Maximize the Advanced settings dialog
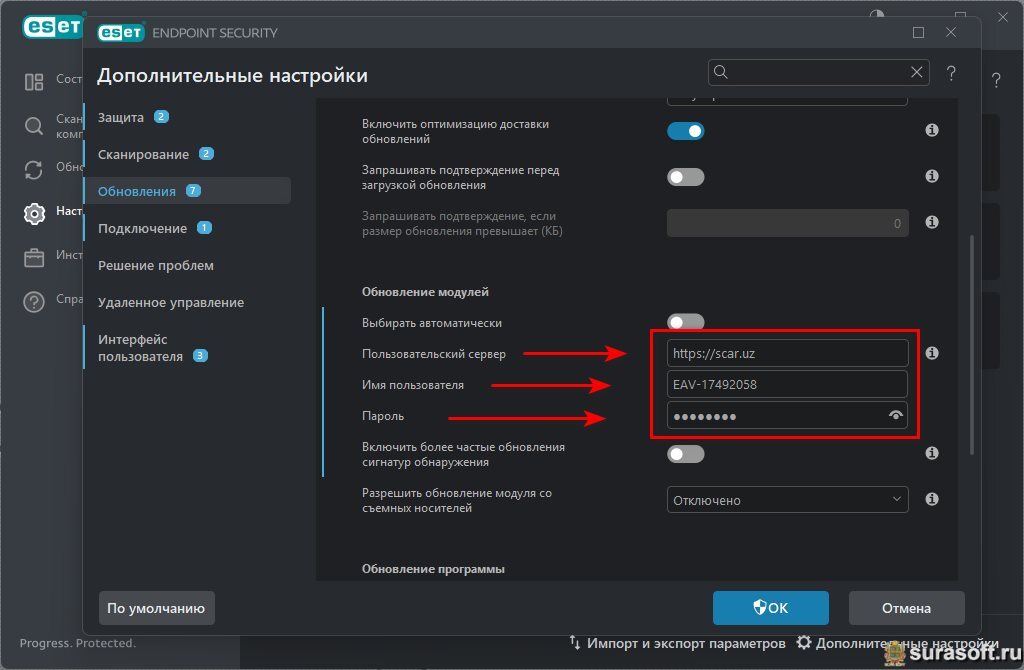 [x=918, y=33]
